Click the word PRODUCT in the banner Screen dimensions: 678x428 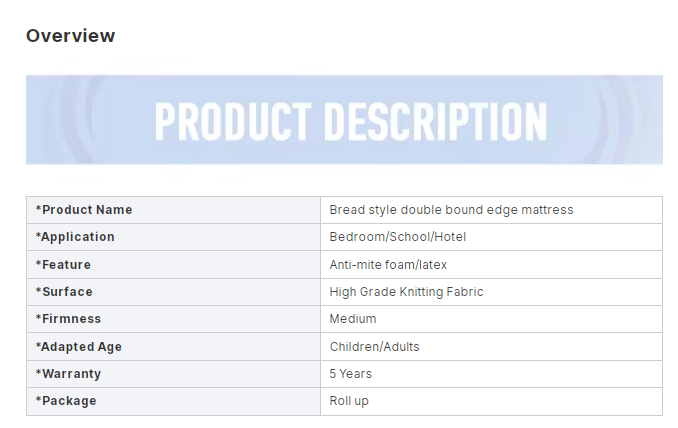[233, 121]
